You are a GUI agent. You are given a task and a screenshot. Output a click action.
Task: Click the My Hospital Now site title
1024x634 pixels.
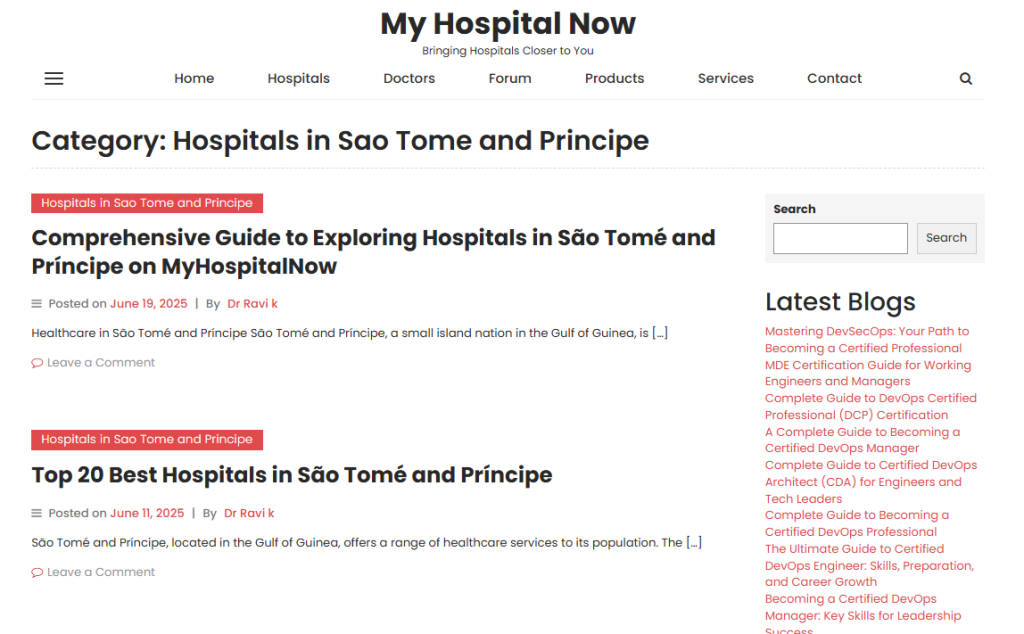(x=507, y=23)
